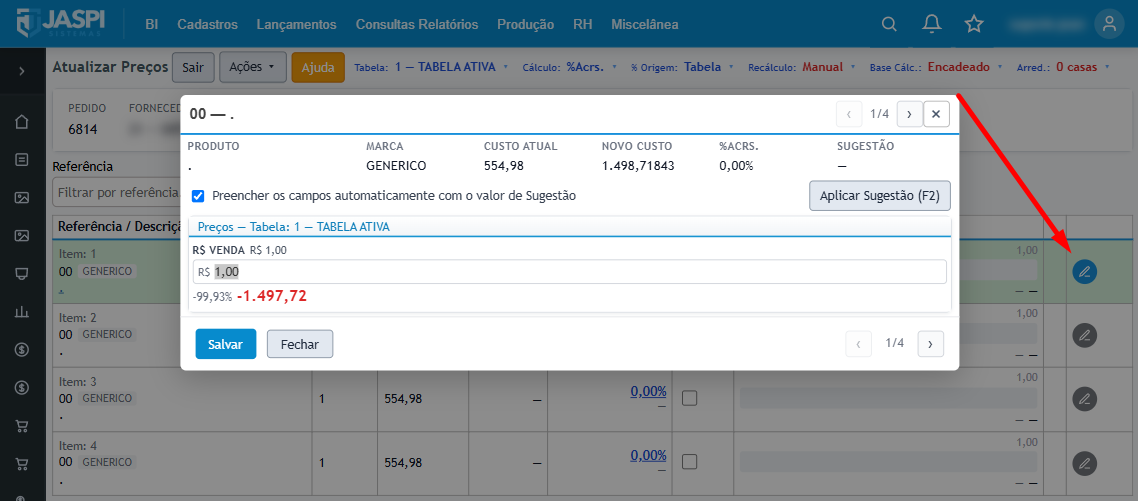
Task: Open the notifications bell
Action: point(931,24)
